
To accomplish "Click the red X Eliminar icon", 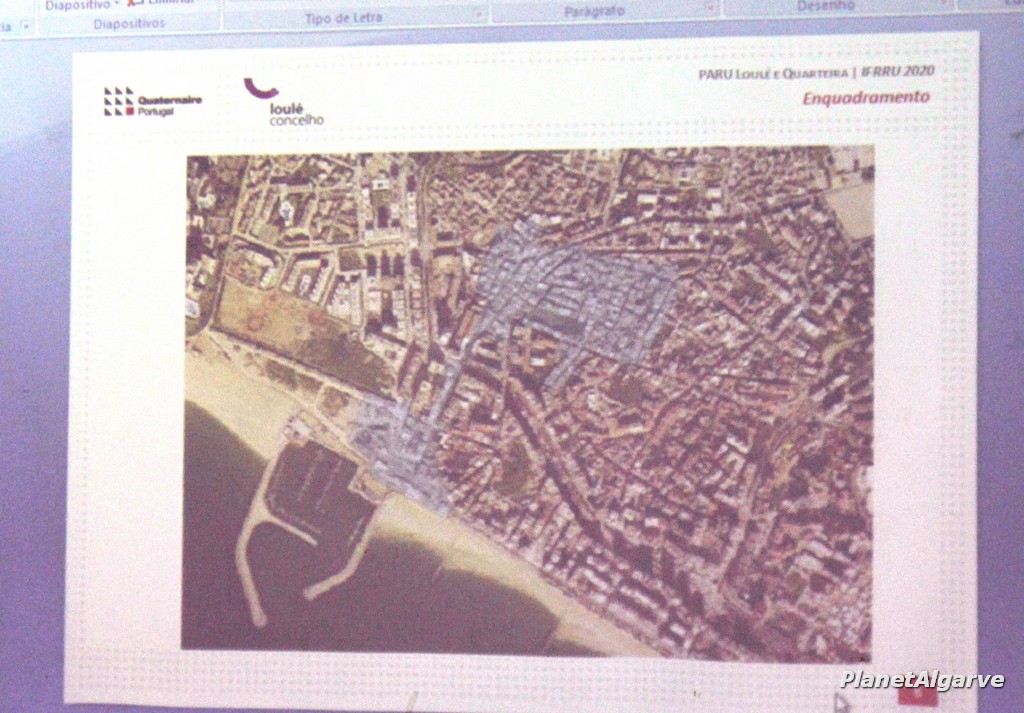I will 133,4.
